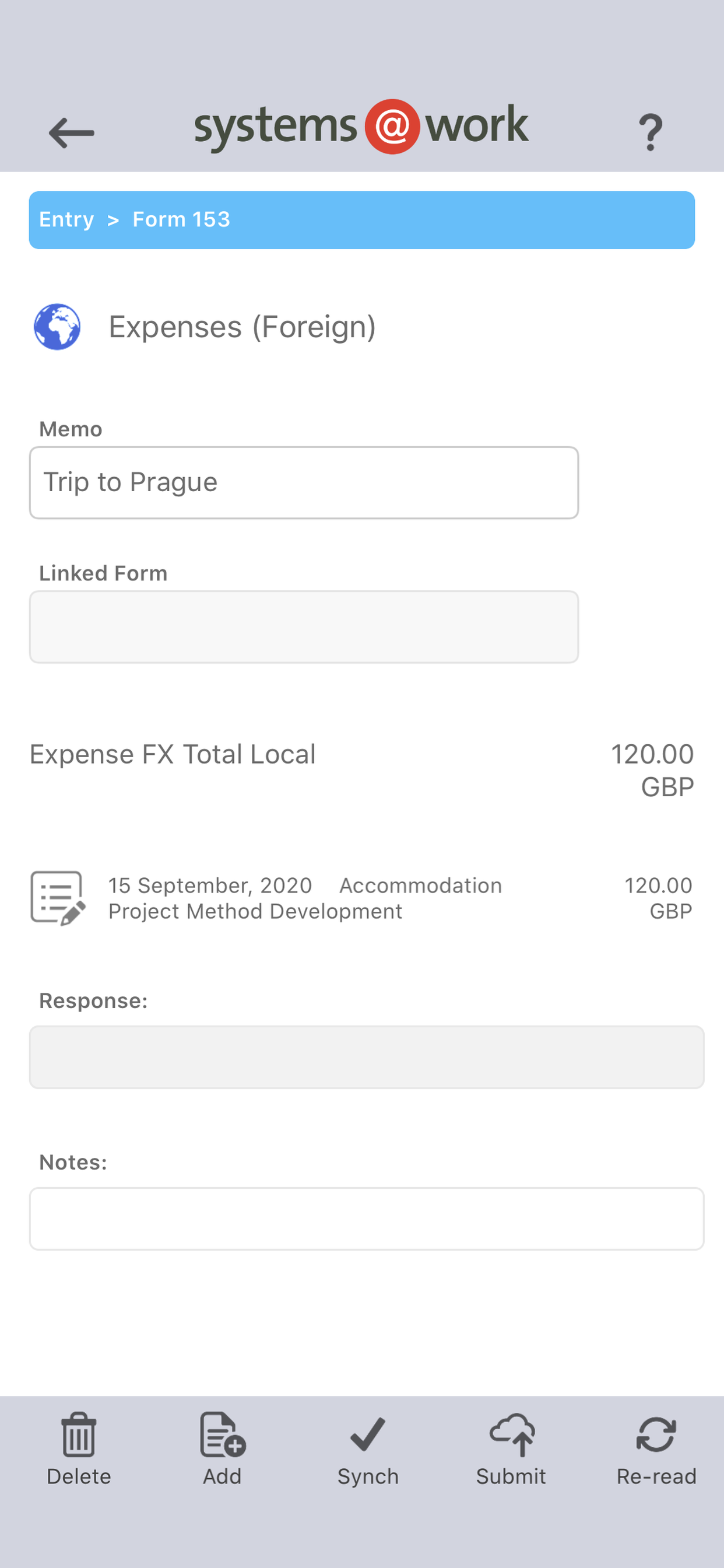Go to Entry in the breadcrumb
Viewport: 724px width, 1568px height.
click(x=66, y=219)
